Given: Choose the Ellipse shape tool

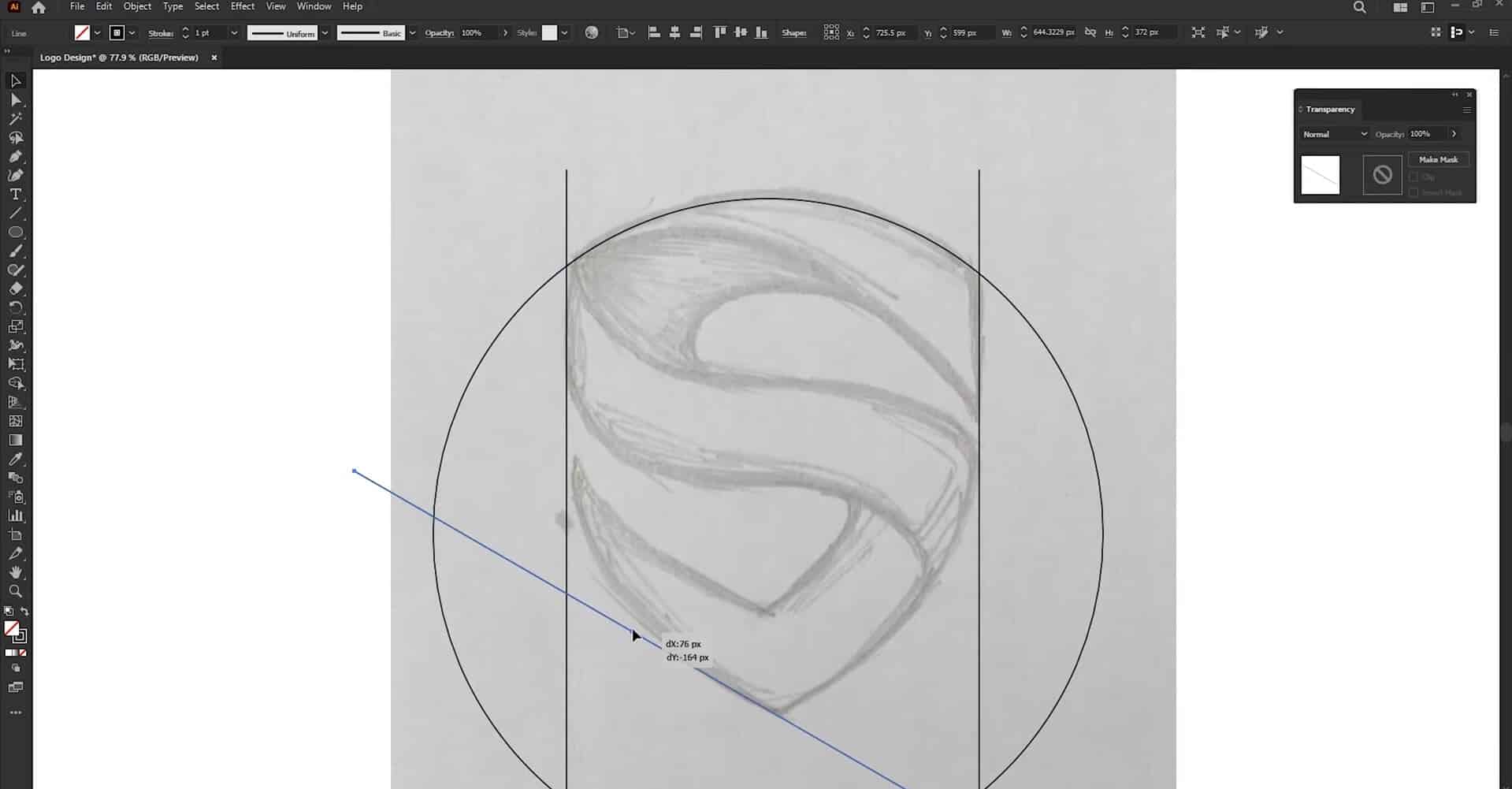Looking at the screenshot, I should (x=16, y=232).
